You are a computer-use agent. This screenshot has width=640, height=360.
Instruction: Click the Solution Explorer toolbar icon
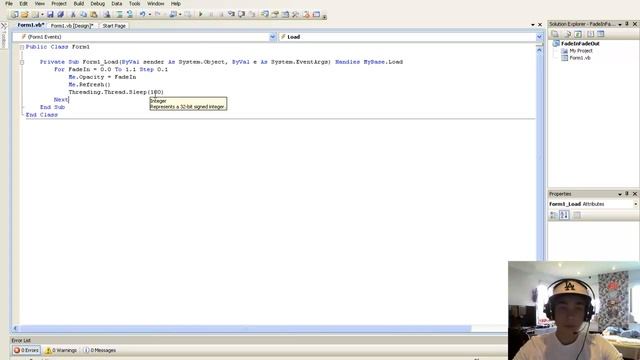[265, 15]
